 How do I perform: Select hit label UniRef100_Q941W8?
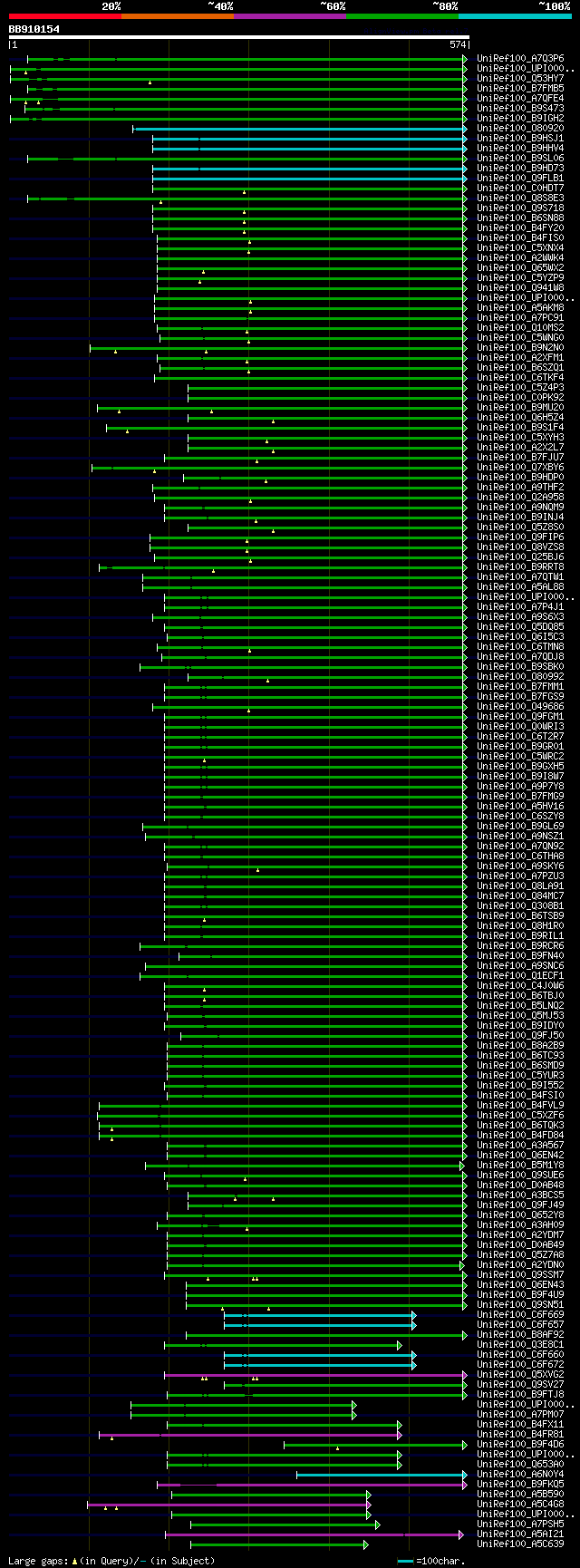point(520,287)
